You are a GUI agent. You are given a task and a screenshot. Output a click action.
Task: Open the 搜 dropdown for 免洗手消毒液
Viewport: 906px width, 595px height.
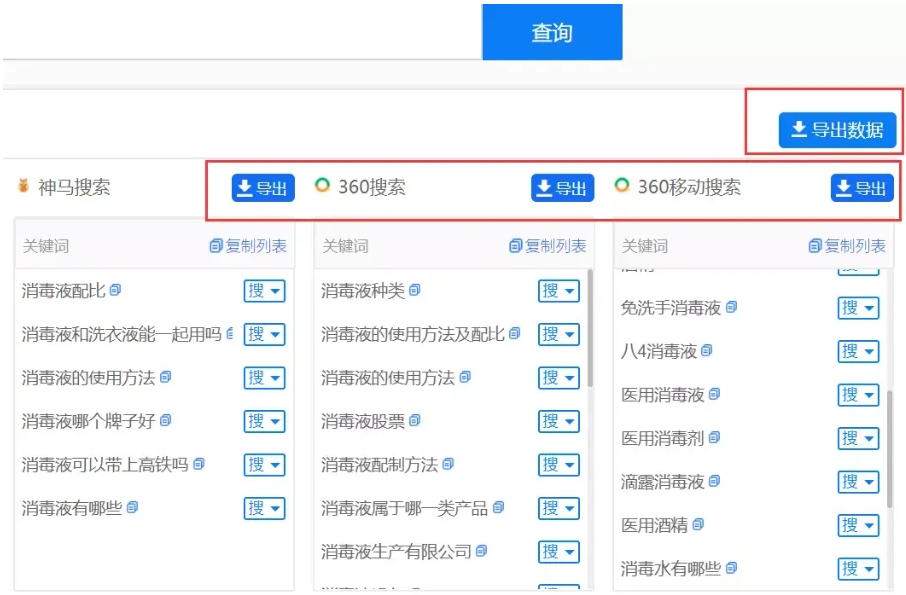[858, 308]
